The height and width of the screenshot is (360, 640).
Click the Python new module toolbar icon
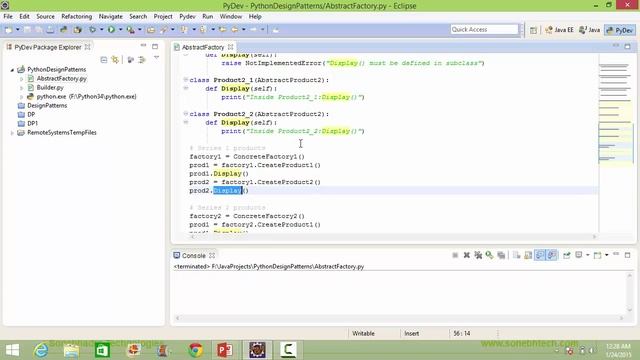(x=63, y=30)
